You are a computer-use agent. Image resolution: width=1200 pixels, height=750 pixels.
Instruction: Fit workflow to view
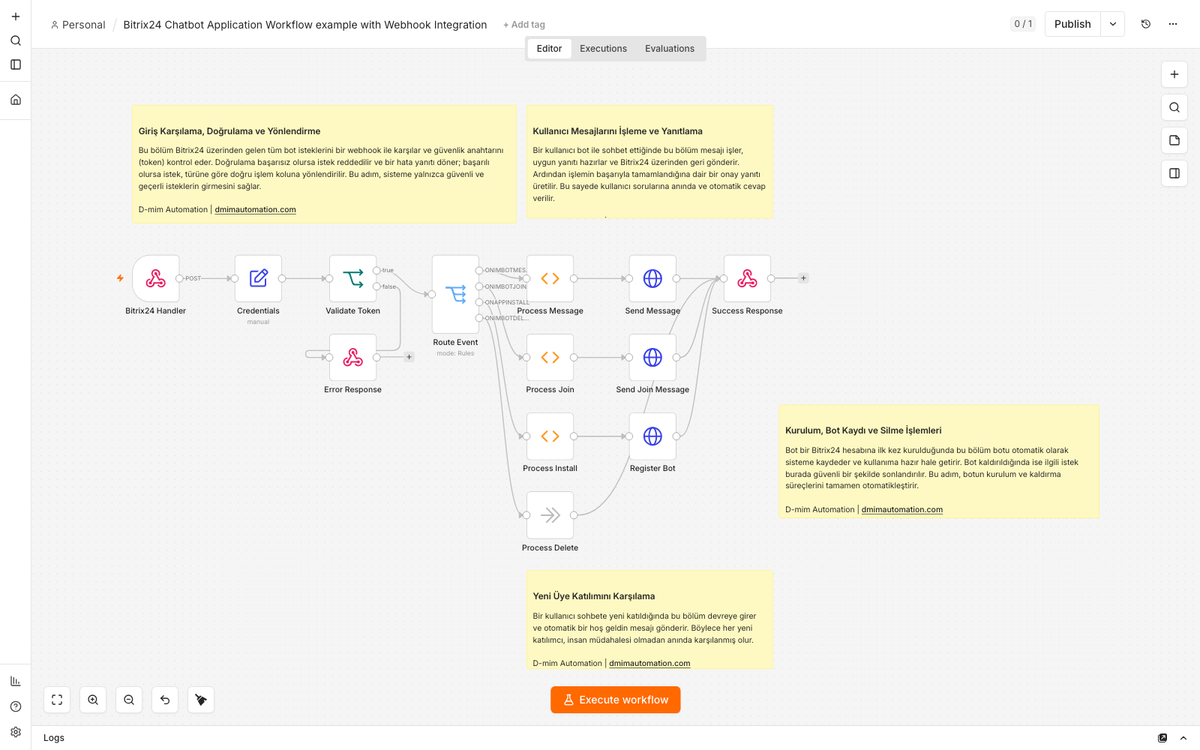(57, 700)
